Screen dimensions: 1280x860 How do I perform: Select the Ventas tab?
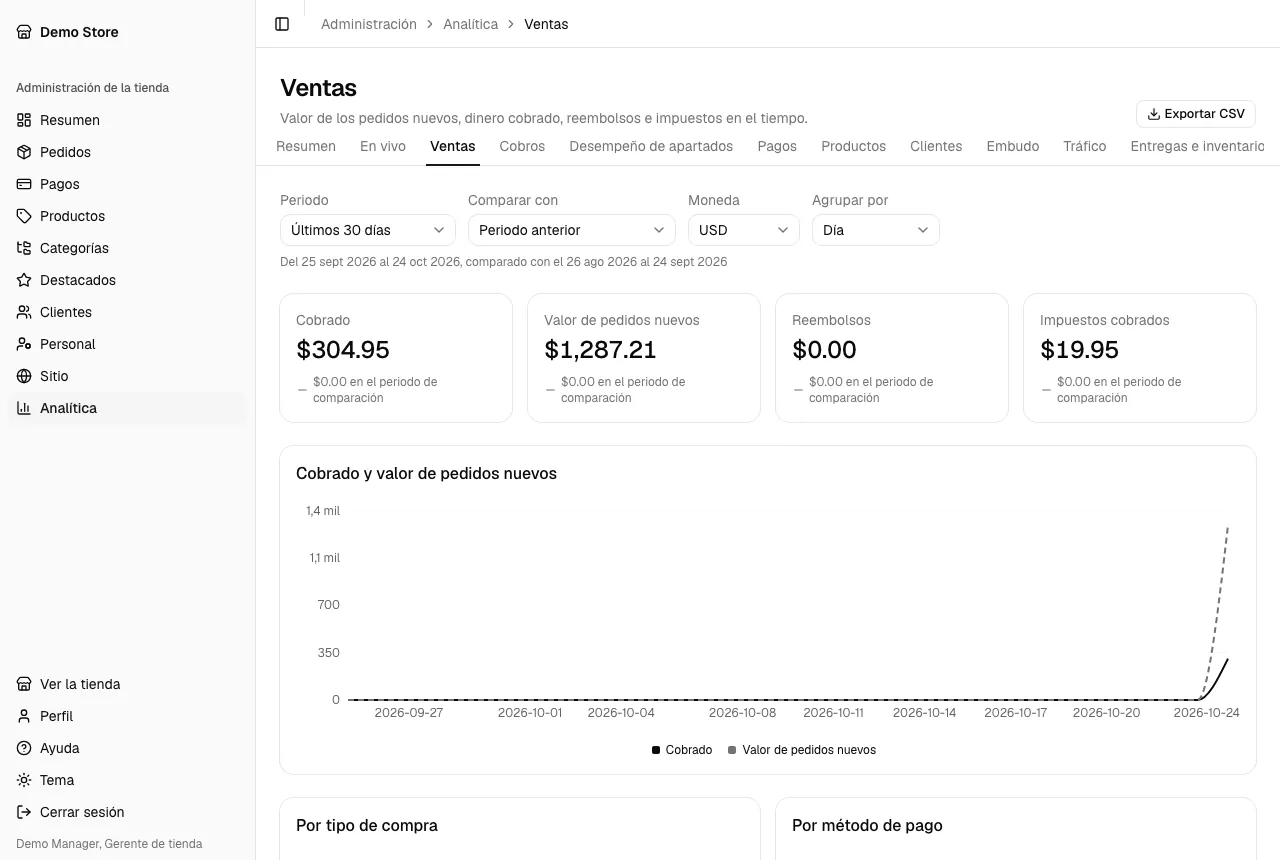(453, 146)
